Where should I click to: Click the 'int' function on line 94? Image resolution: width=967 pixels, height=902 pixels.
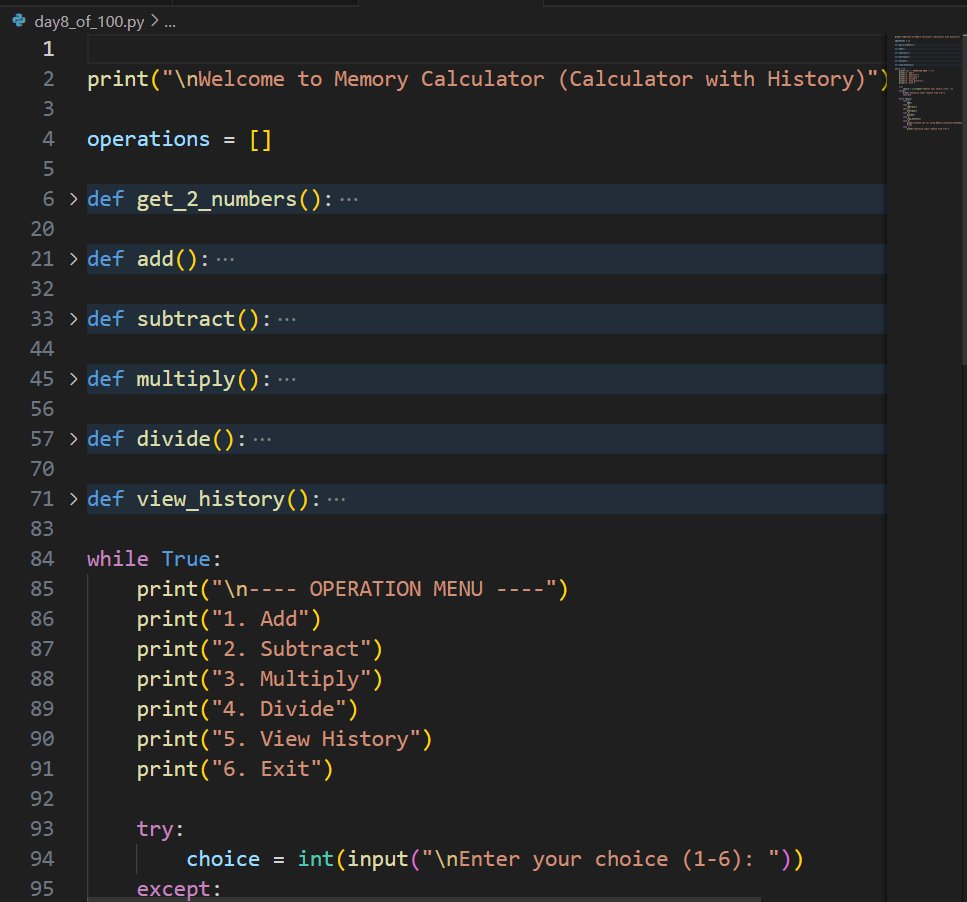click(316, 859)
